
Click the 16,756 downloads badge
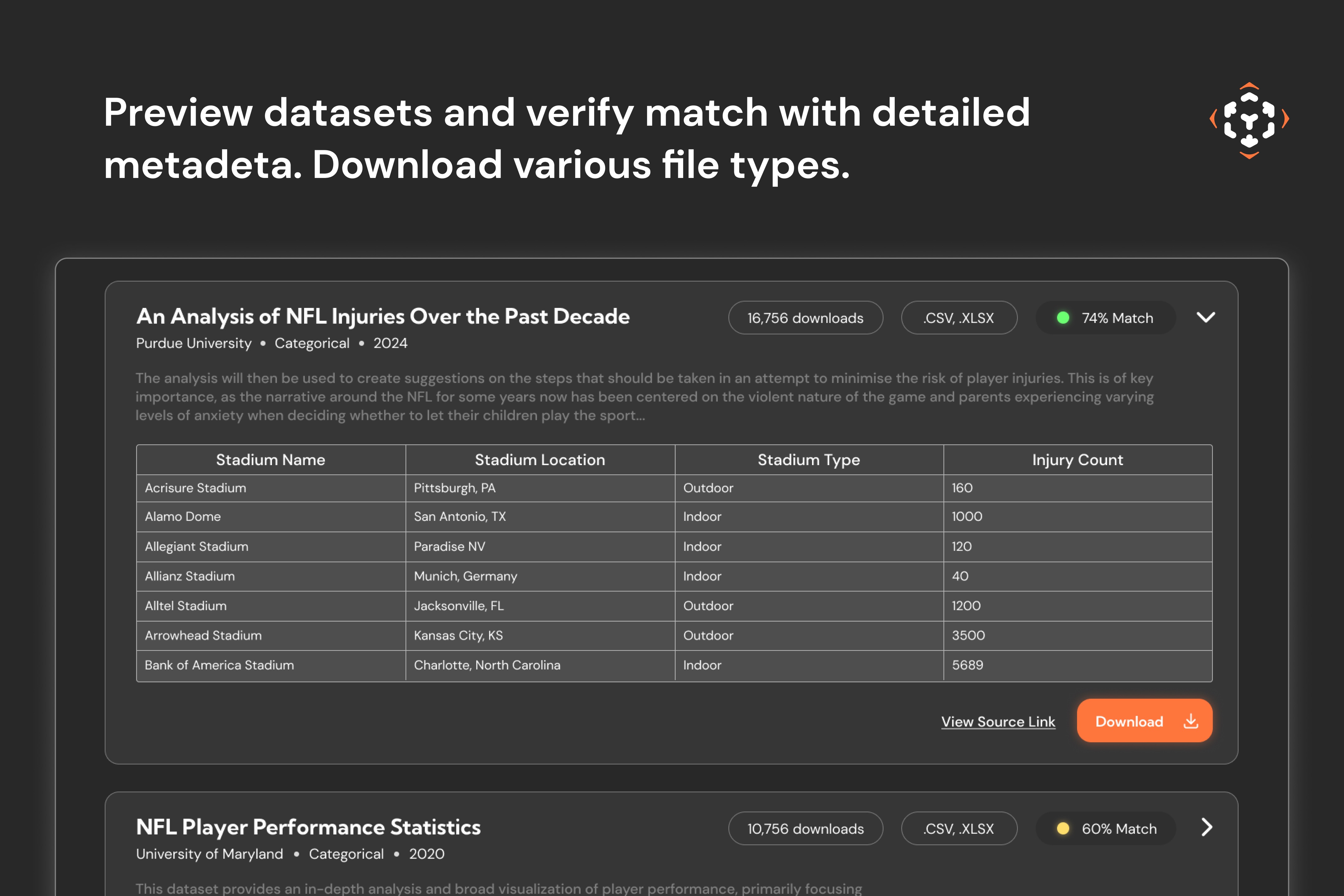click(805, 318)
